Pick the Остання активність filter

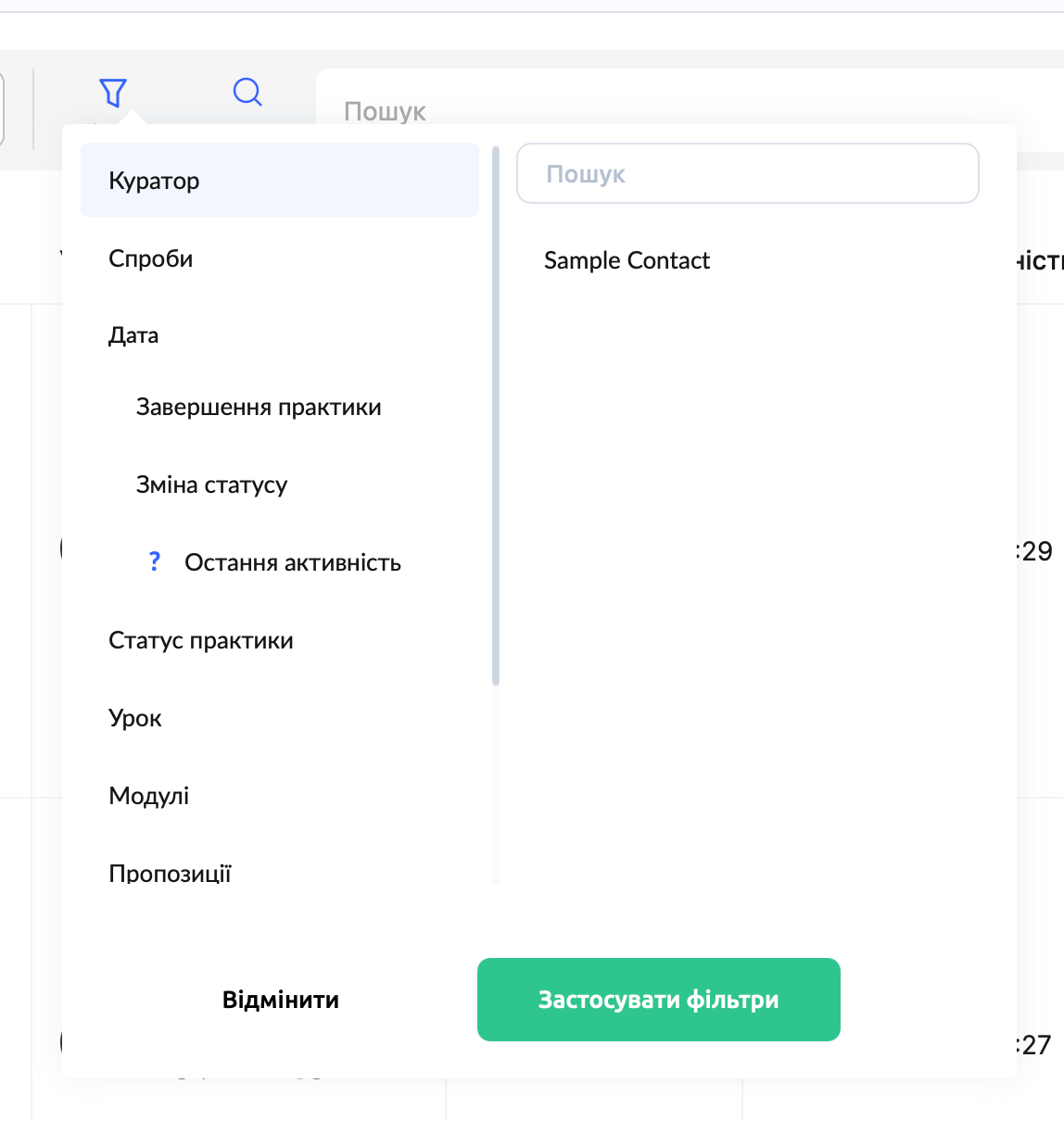click(293, 563)
